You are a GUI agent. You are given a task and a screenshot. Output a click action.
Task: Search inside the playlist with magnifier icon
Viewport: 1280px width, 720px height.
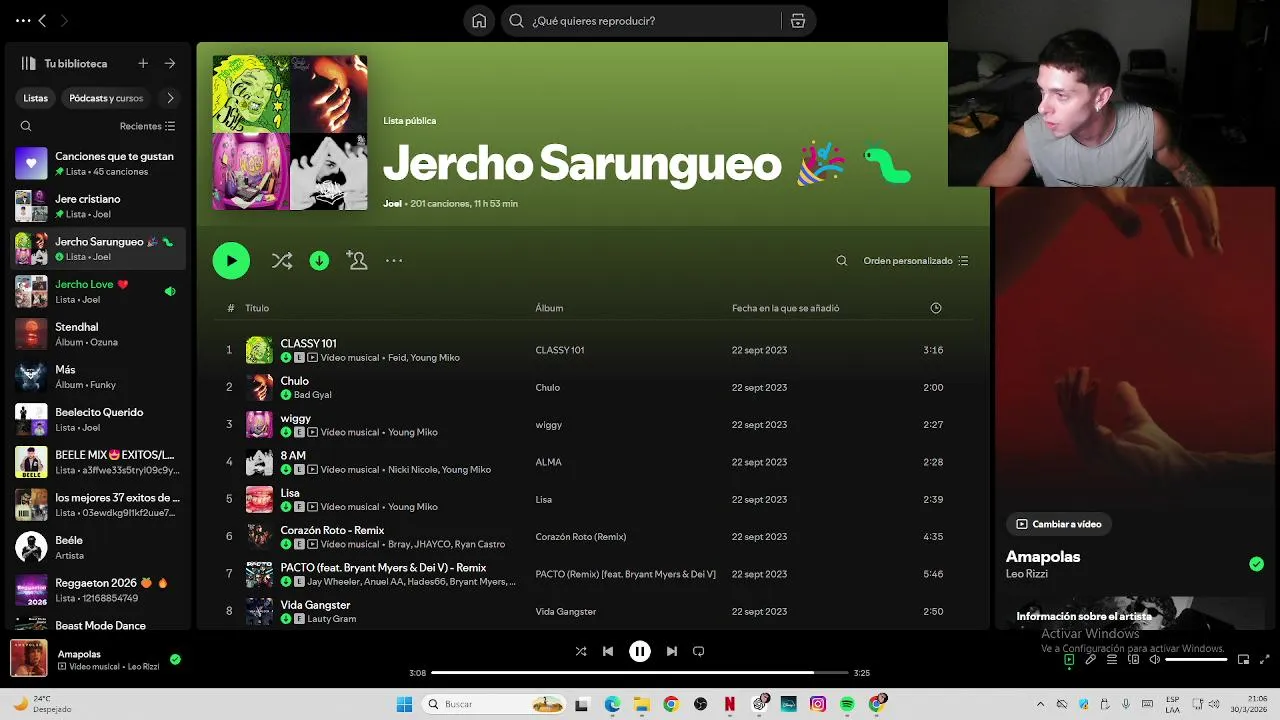(842, 261)
